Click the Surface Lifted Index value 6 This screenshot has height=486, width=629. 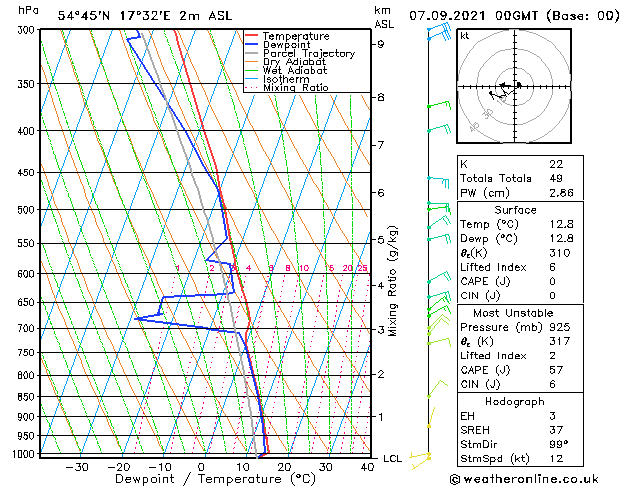[553, 267]
